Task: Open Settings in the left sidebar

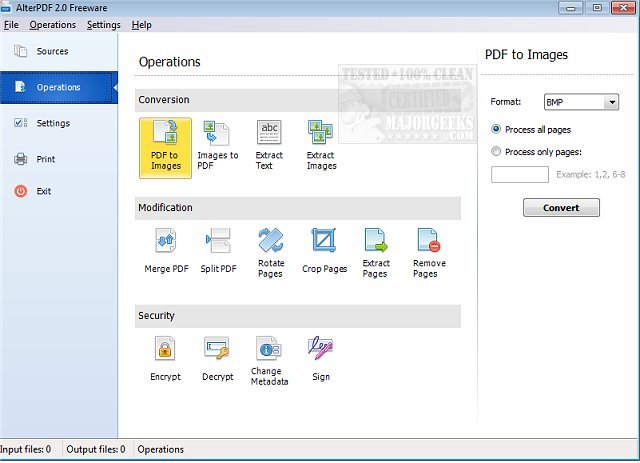Action: 53,123
